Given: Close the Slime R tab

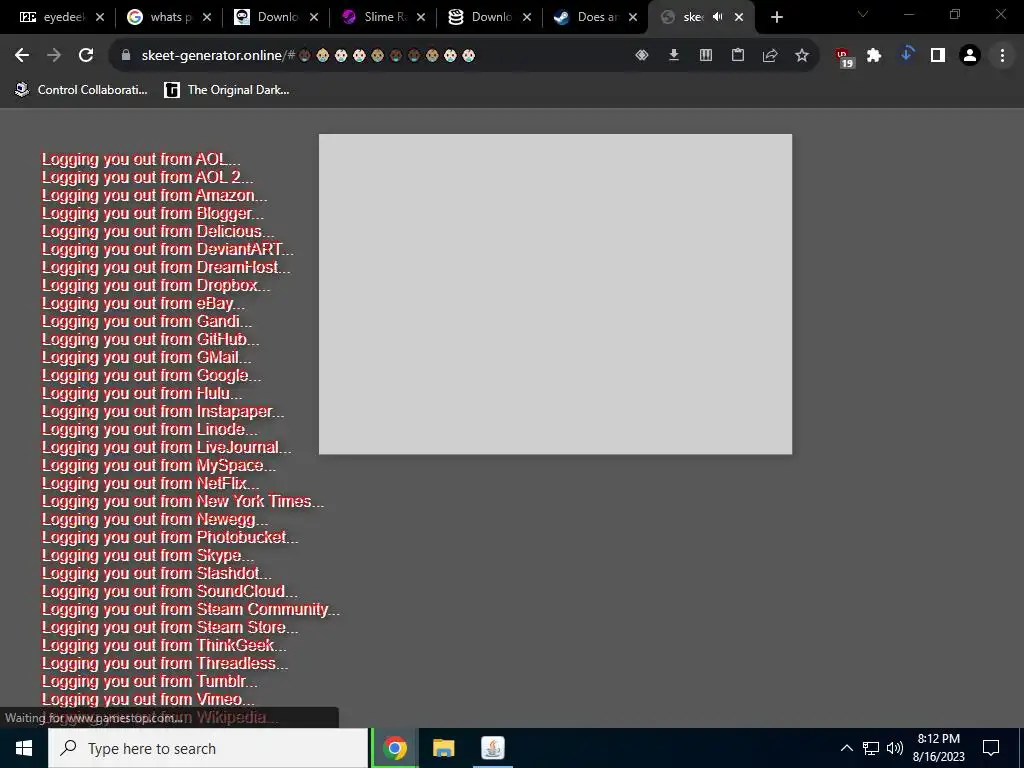Looking at the screenshot, I should pyautogui.click(x=421, y=17).
